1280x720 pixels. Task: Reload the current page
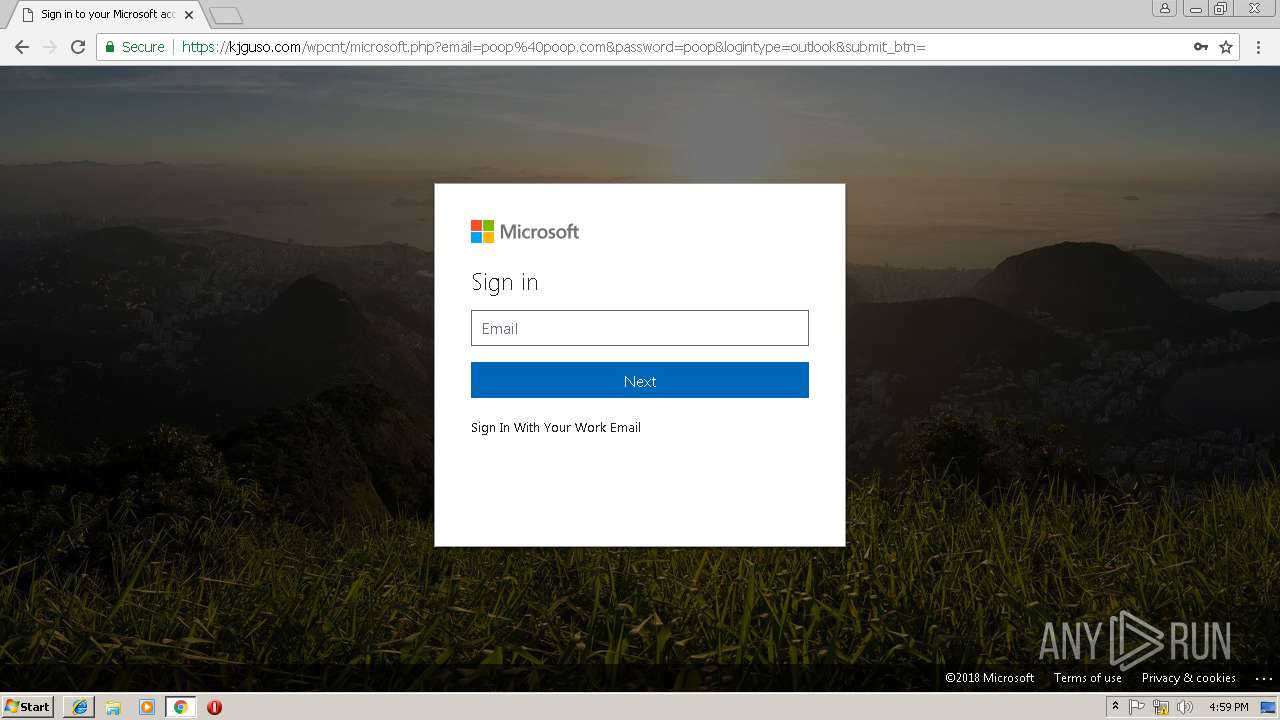pos(78,47)
